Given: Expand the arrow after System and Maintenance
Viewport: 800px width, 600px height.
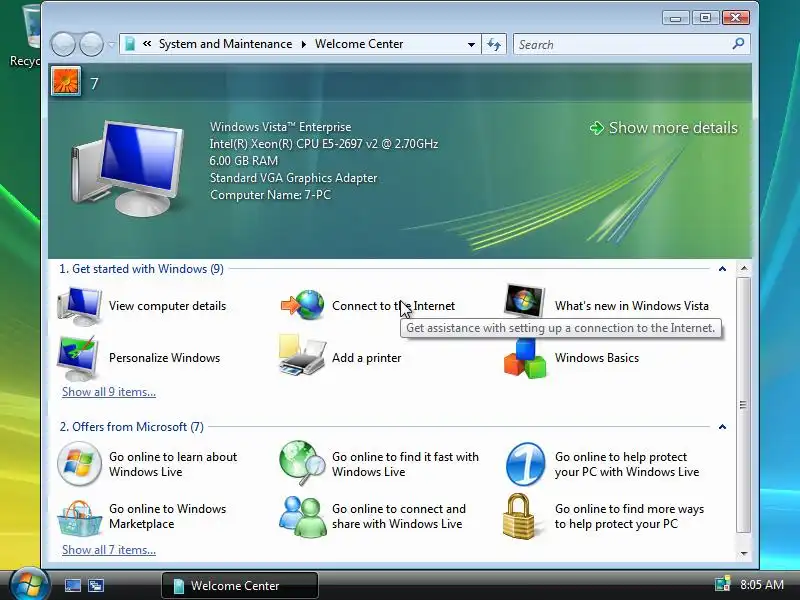Looking at the screenshot, I should click(x=304, y=44).
